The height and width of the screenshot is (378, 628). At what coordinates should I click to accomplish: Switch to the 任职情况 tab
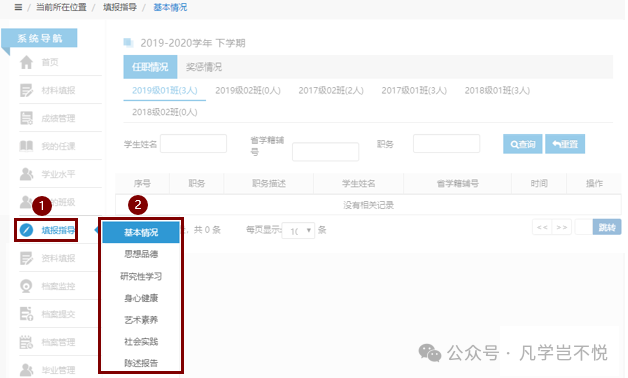pyautogui.click(x=150, y=67)
